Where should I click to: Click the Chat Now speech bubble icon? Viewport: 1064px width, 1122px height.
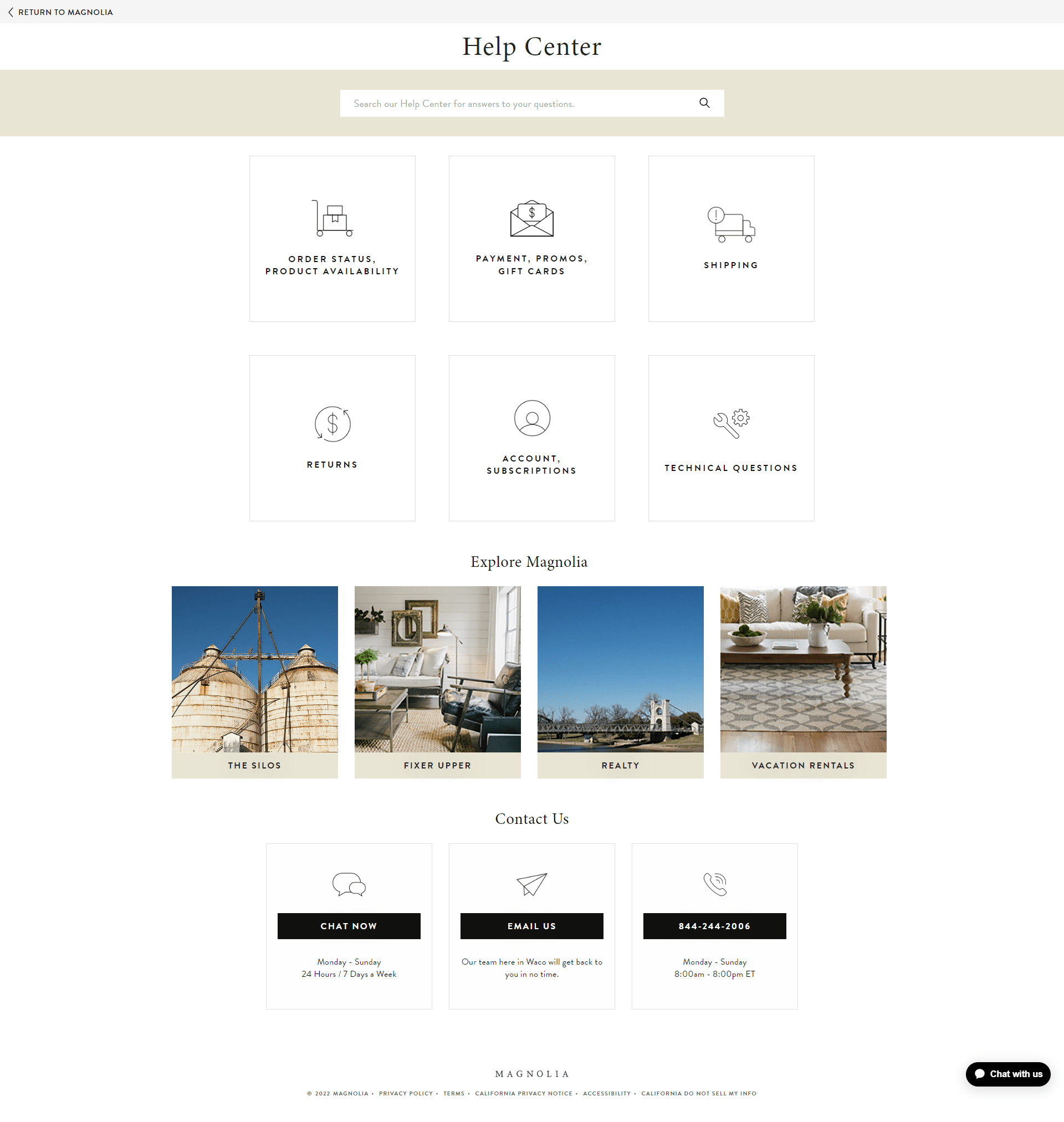pos(349,882)
